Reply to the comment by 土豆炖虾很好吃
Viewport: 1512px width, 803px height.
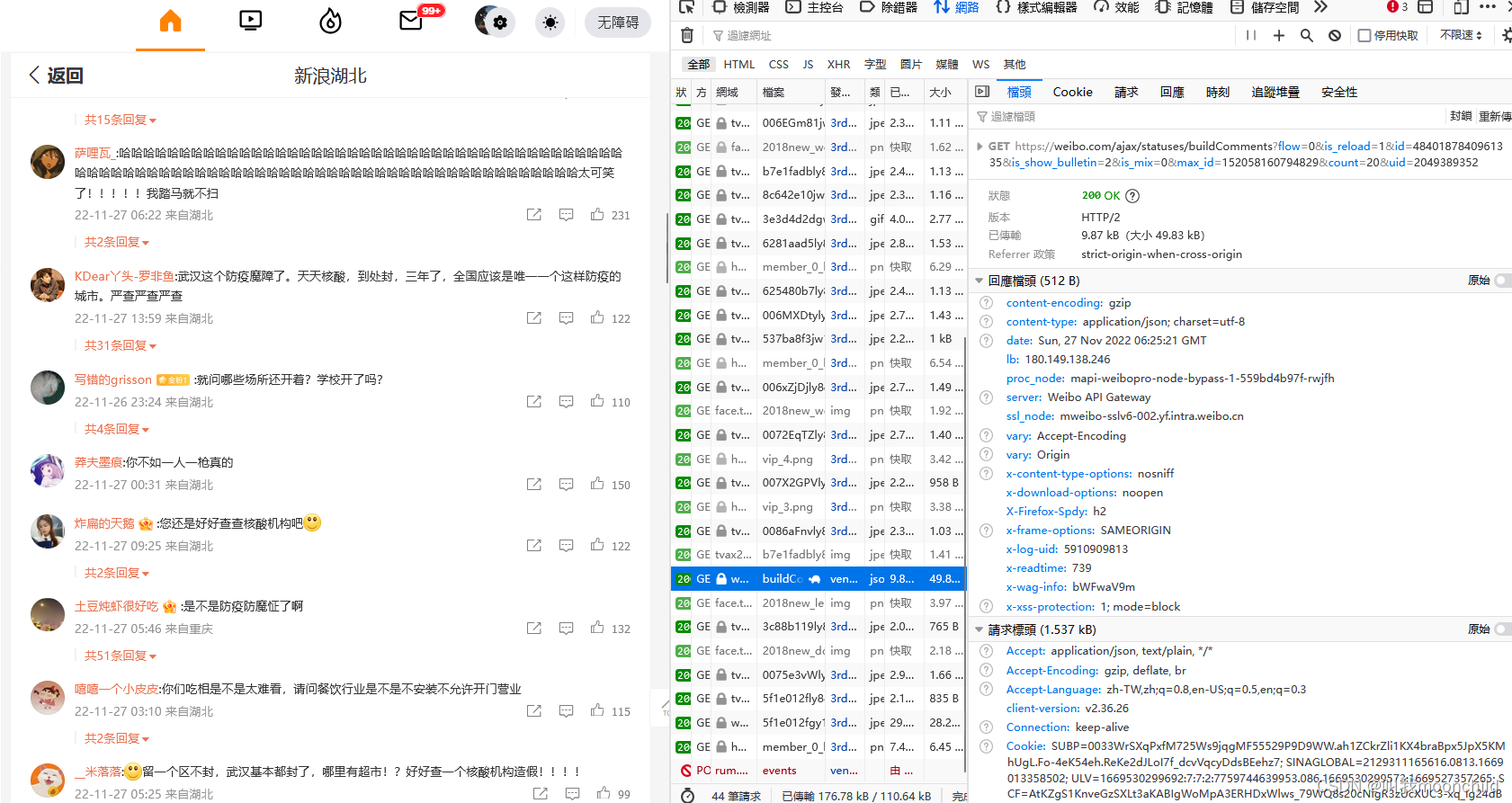[566, 628]
